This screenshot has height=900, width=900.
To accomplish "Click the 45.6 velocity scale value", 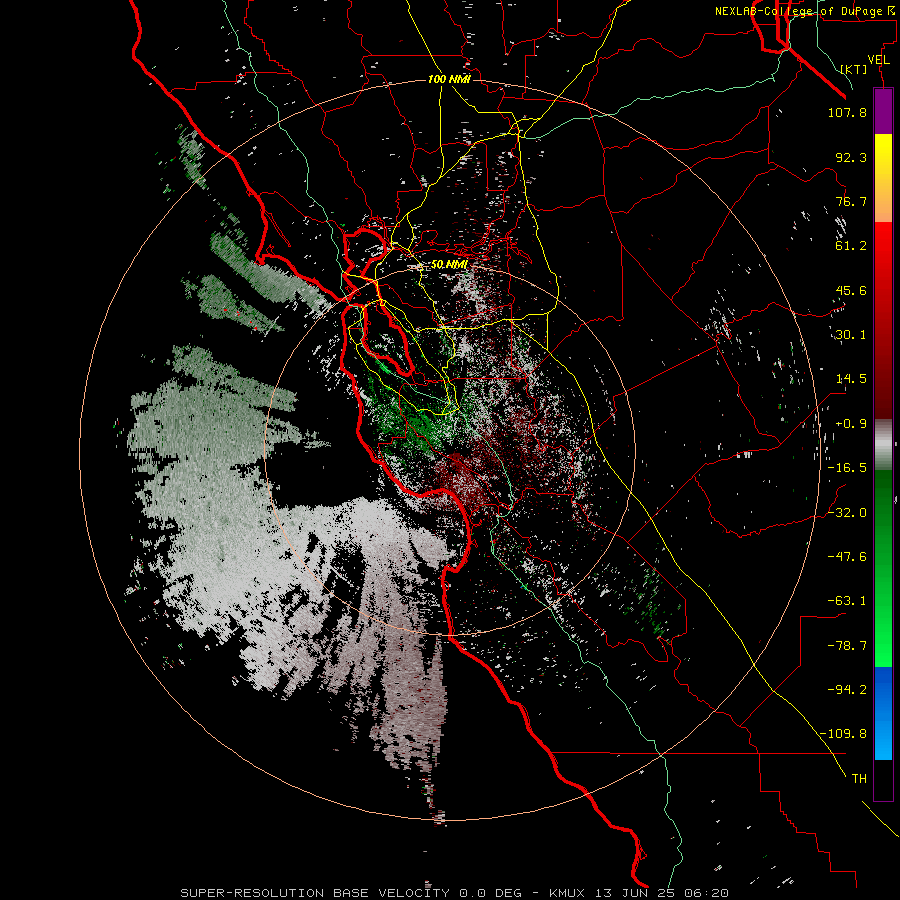I will click(x=851, y=290).
